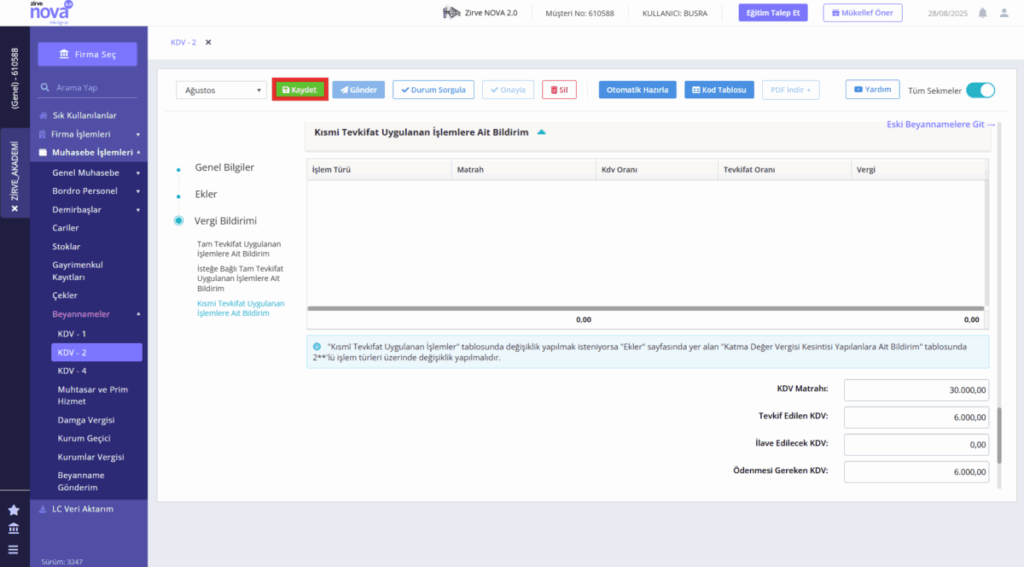Viewport: 1024px width, 567px height.
Task: Collapse the Kısmi Tevkifat section arrow
Action: click(541, 132)
